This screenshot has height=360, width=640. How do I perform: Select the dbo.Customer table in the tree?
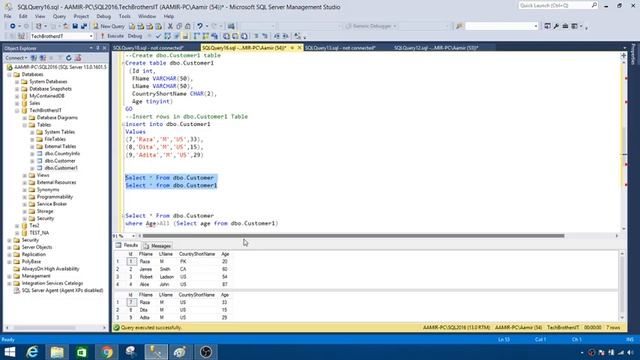pyautogui.click(x=60, y=161)
